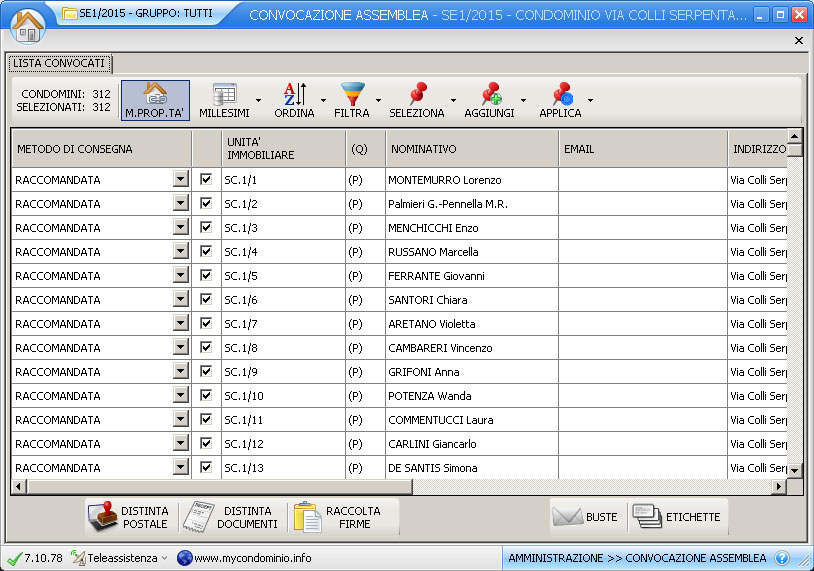This screenshot has width=814, height=571.
Task: Click the METODO DI CONSEGNA column header
Action: click(102, 149)
